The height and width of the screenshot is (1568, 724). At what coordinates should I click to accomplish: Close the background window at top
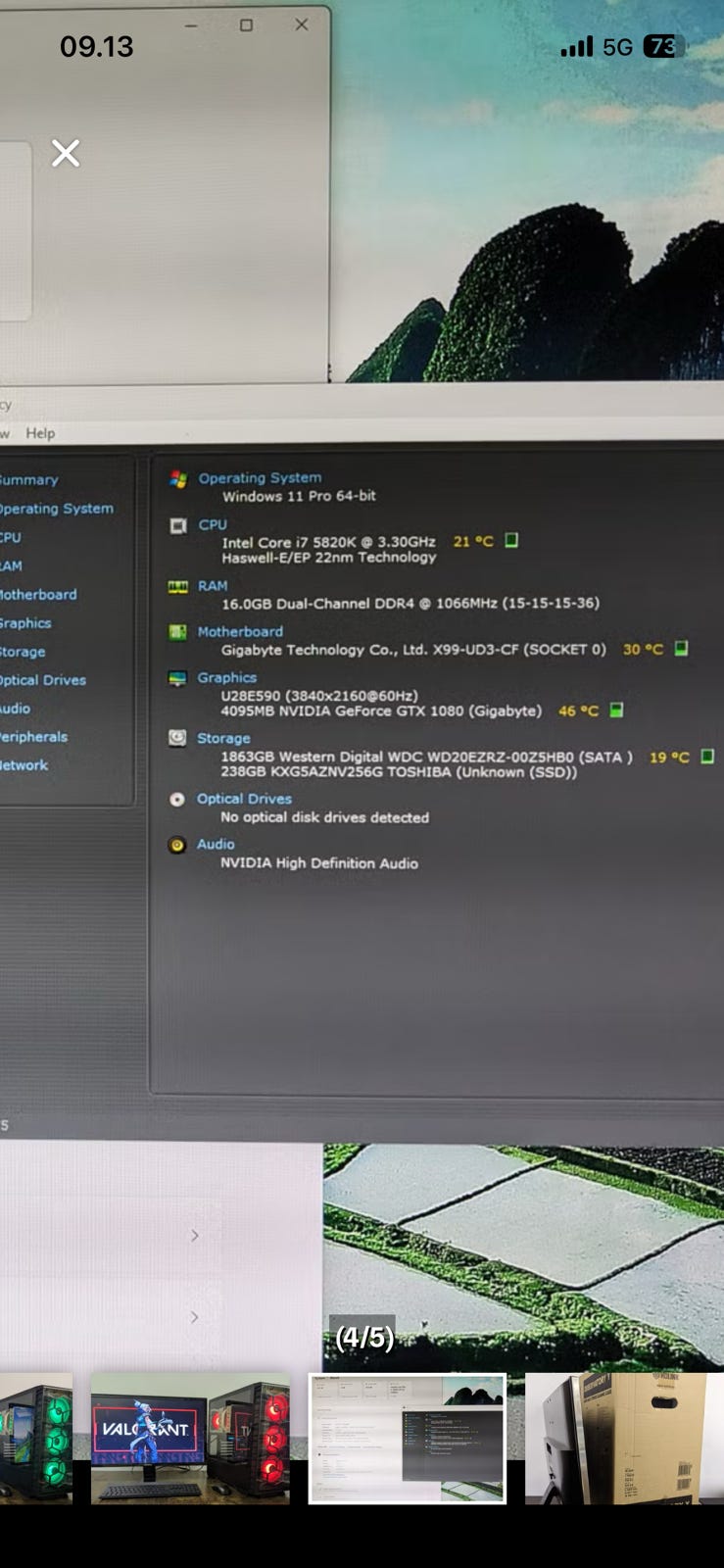point(302,24)
